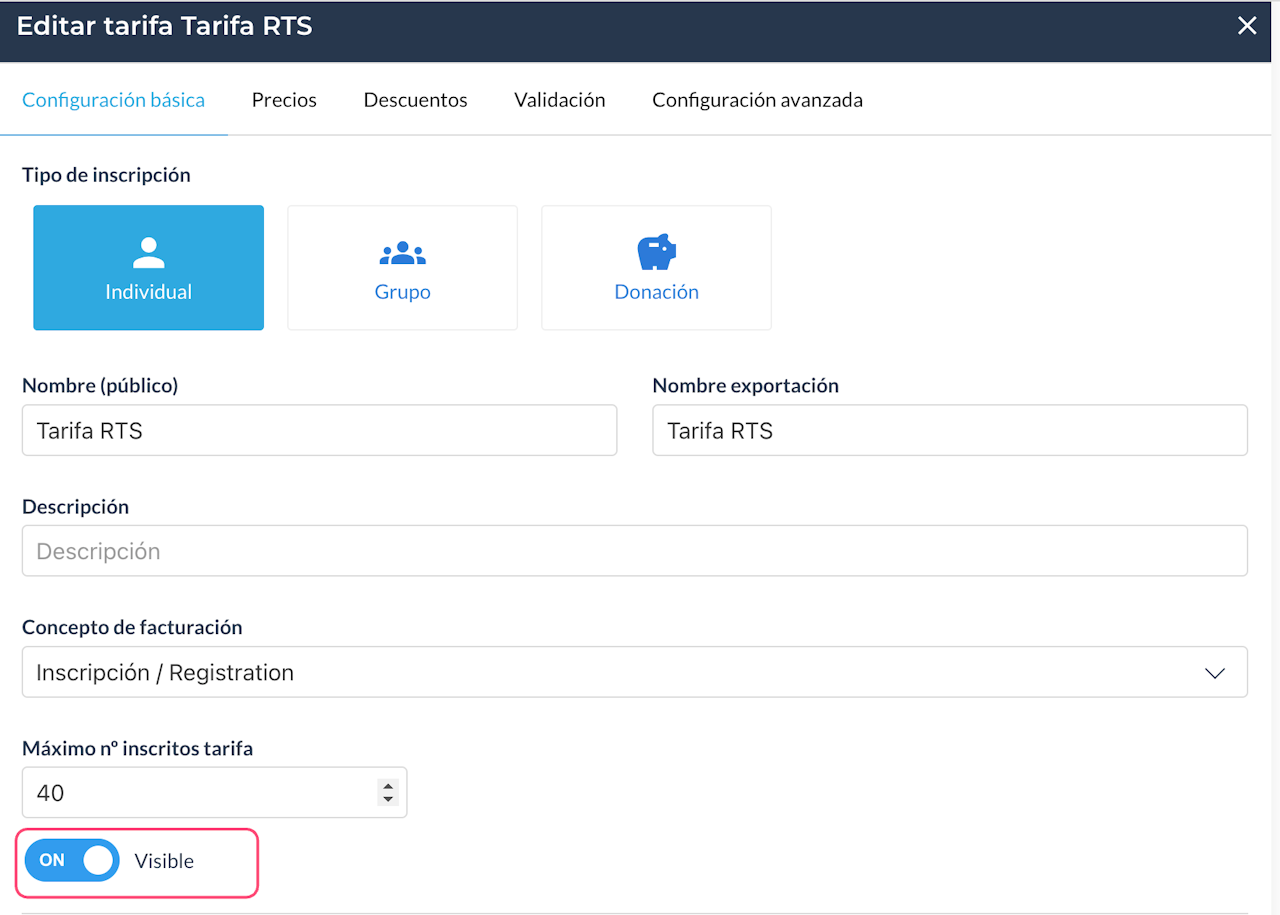Image resolution: width=1280 pixels, height=915 pixels.
Task: Click the Concepto de facturación label
Action: (x=132, y=627)
